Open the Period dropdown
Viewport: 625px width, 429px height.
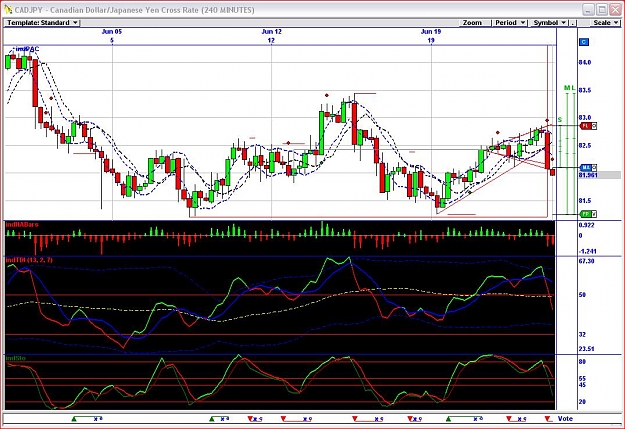click(x=510, y=23)
